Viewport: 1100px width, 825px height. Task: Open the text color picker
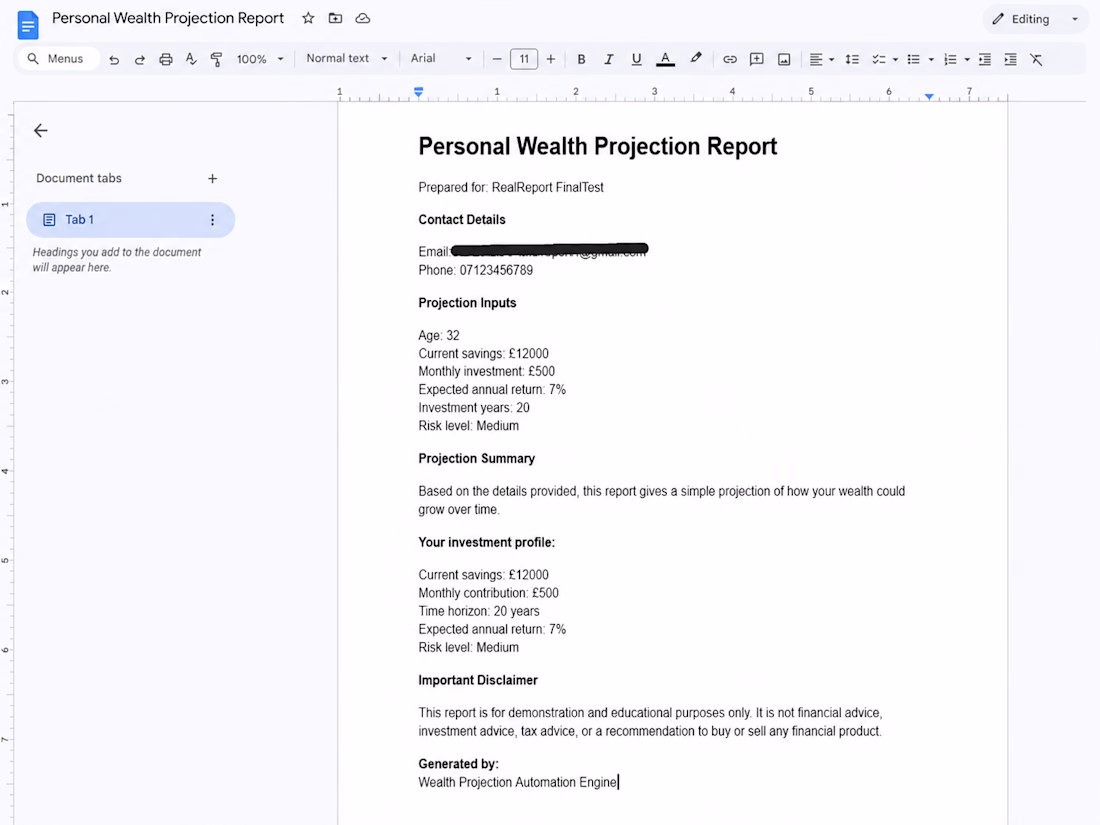click(x=665, y=60)
